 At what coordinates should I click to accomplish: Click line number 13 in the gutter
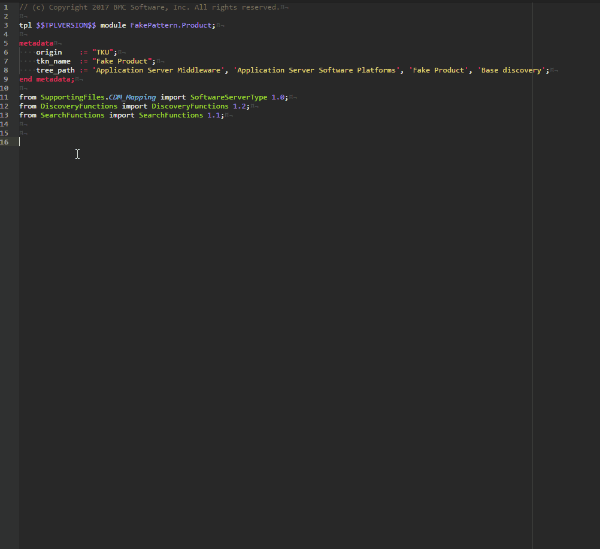pos(4,115)
